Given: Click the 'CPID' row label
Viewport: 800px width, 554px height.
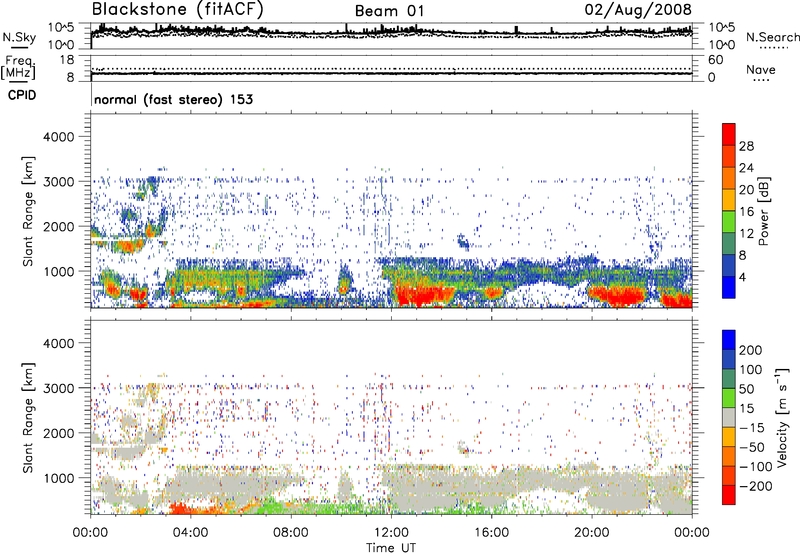Looking at the screenshot, I should pos(22,95).
